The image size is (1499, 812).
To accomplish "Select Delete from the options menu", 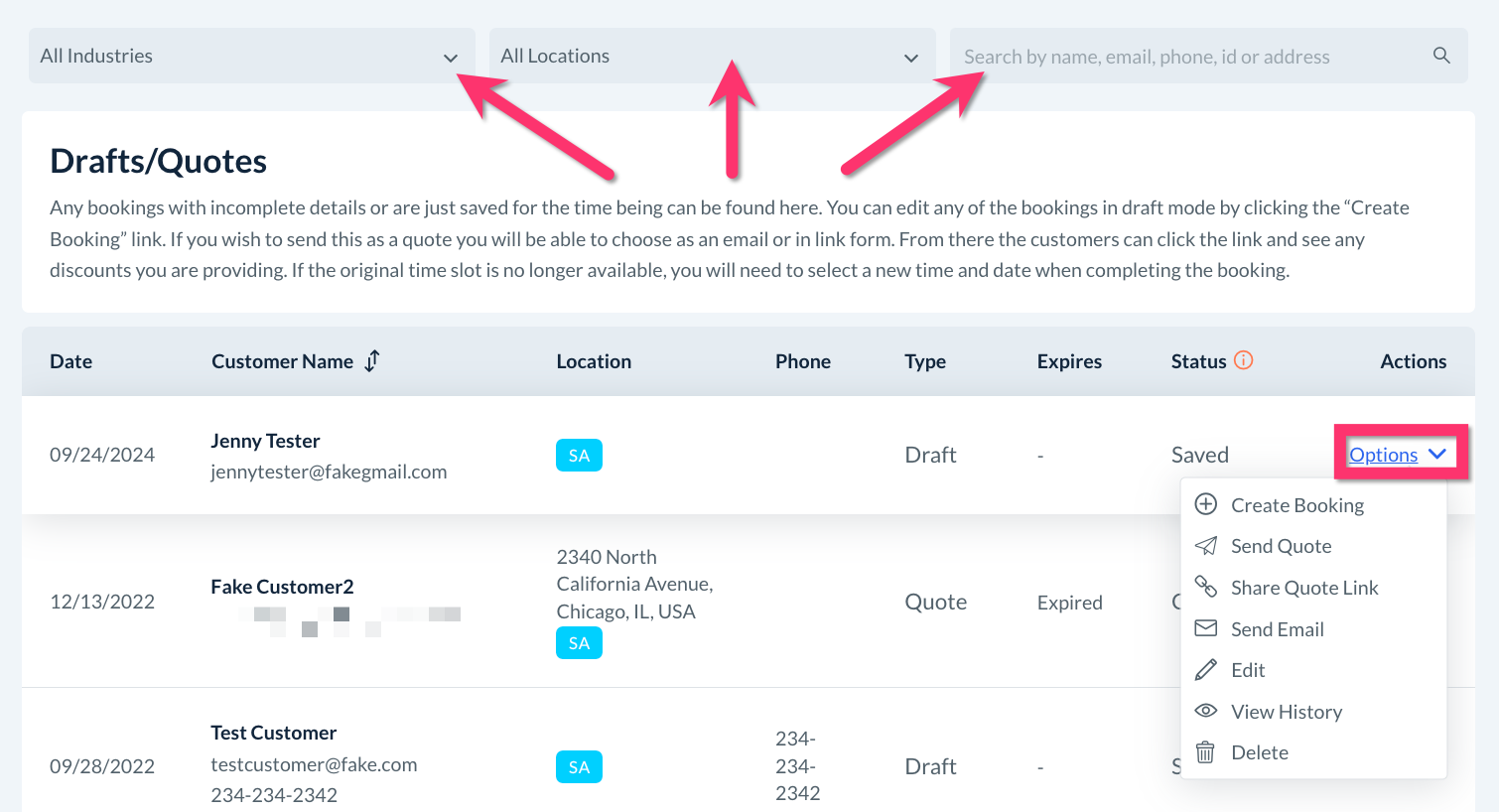I will click(1259, 752).
